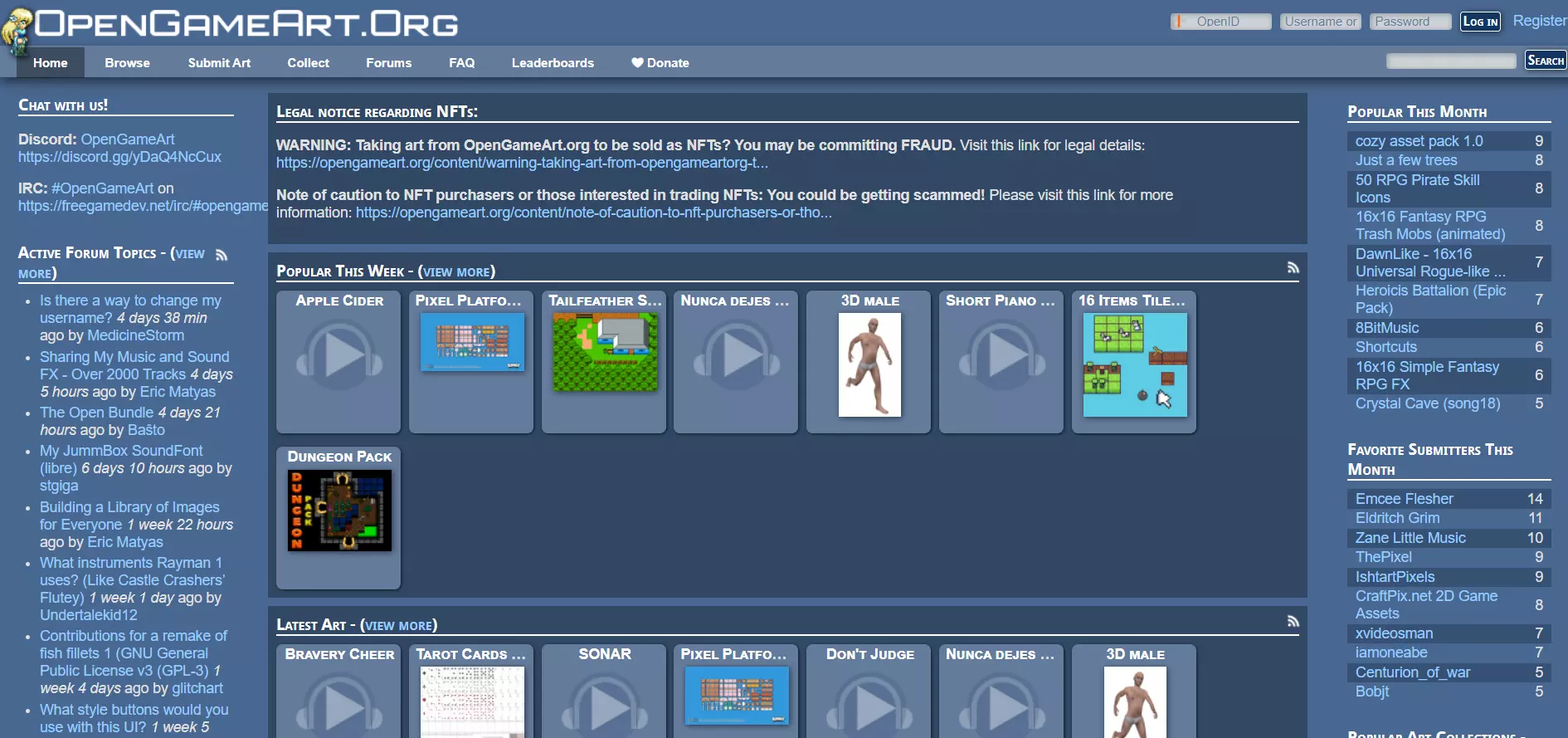Image resolution: width=1568 pixels, height=738 pixels.
Task: Open the Discord invite link
Action: pos(119,157)
